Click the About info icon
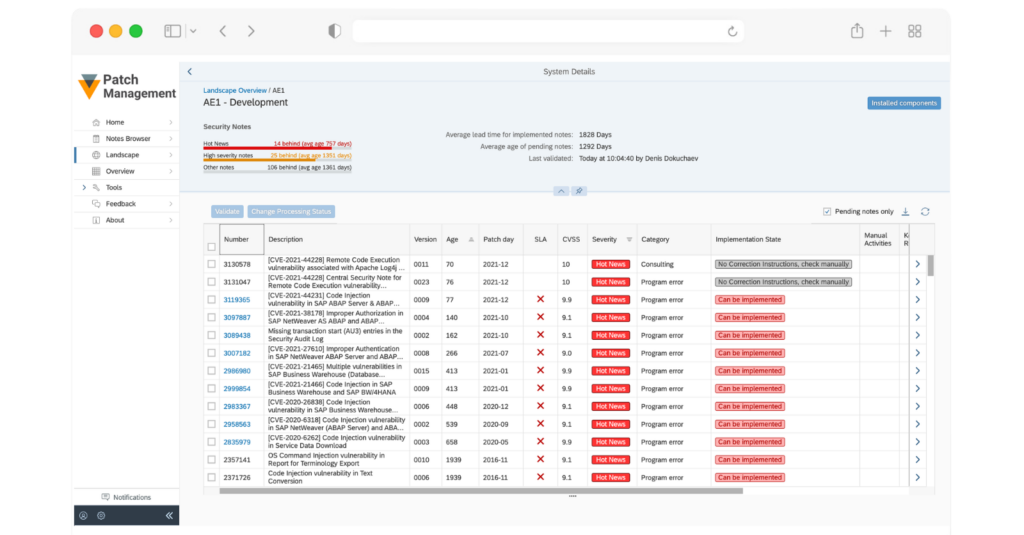This screenshot has width=1024, height=535. [x=96, y=220]
